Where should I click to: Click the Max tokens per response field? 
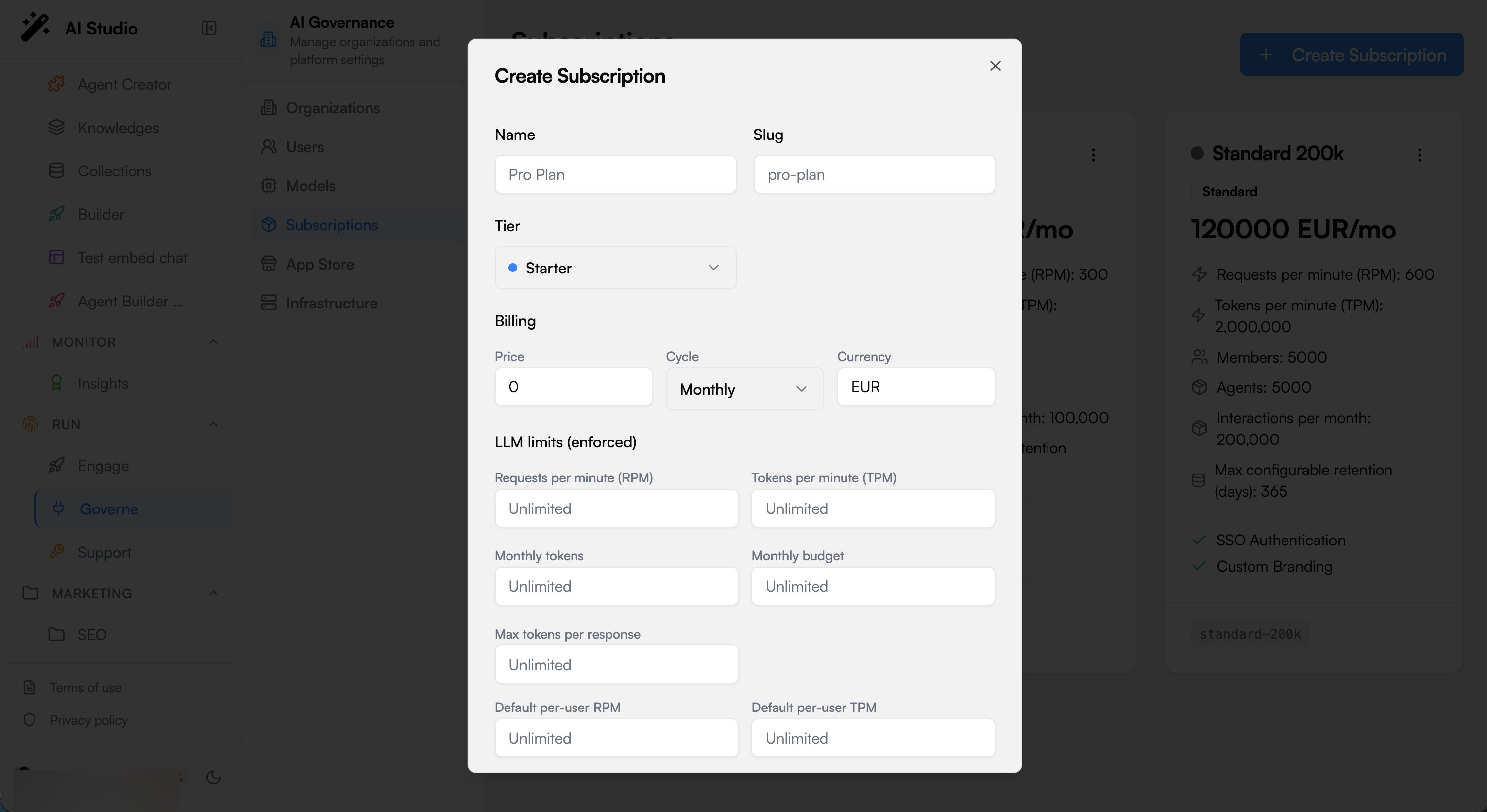pos(616,664)
